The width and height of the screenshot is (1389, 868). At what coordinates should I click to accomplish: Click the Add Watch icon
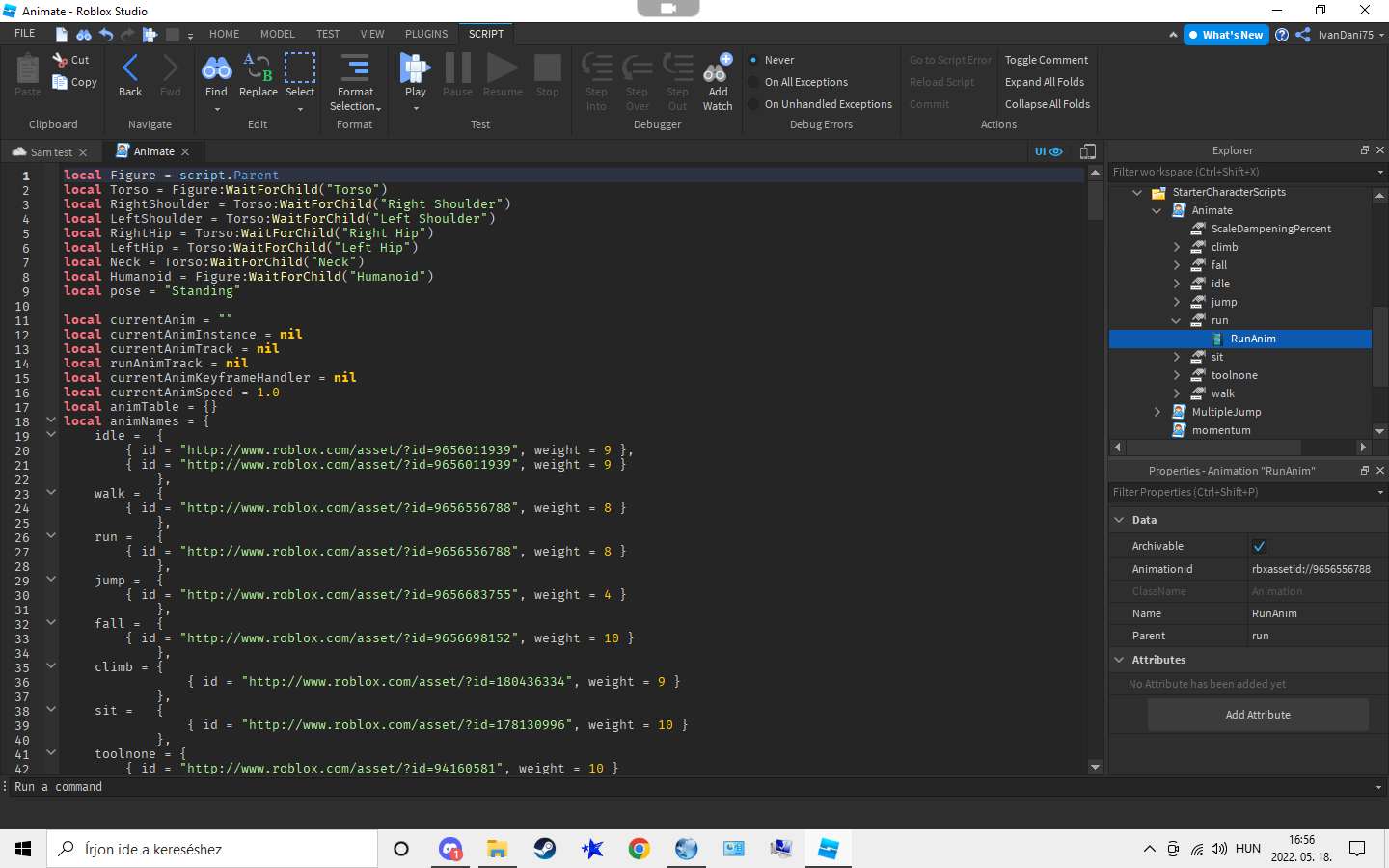[x=718, y=69]
